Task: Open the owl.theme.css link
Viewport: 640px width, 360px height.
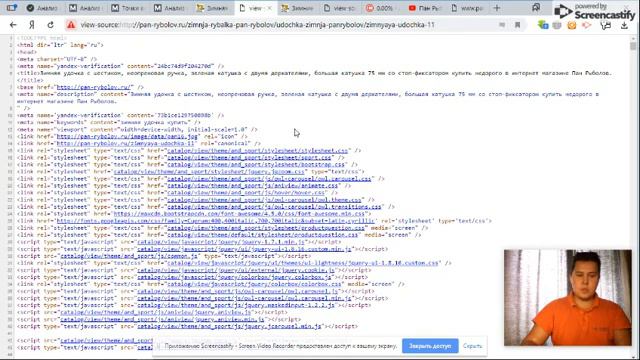Action: 264,200
